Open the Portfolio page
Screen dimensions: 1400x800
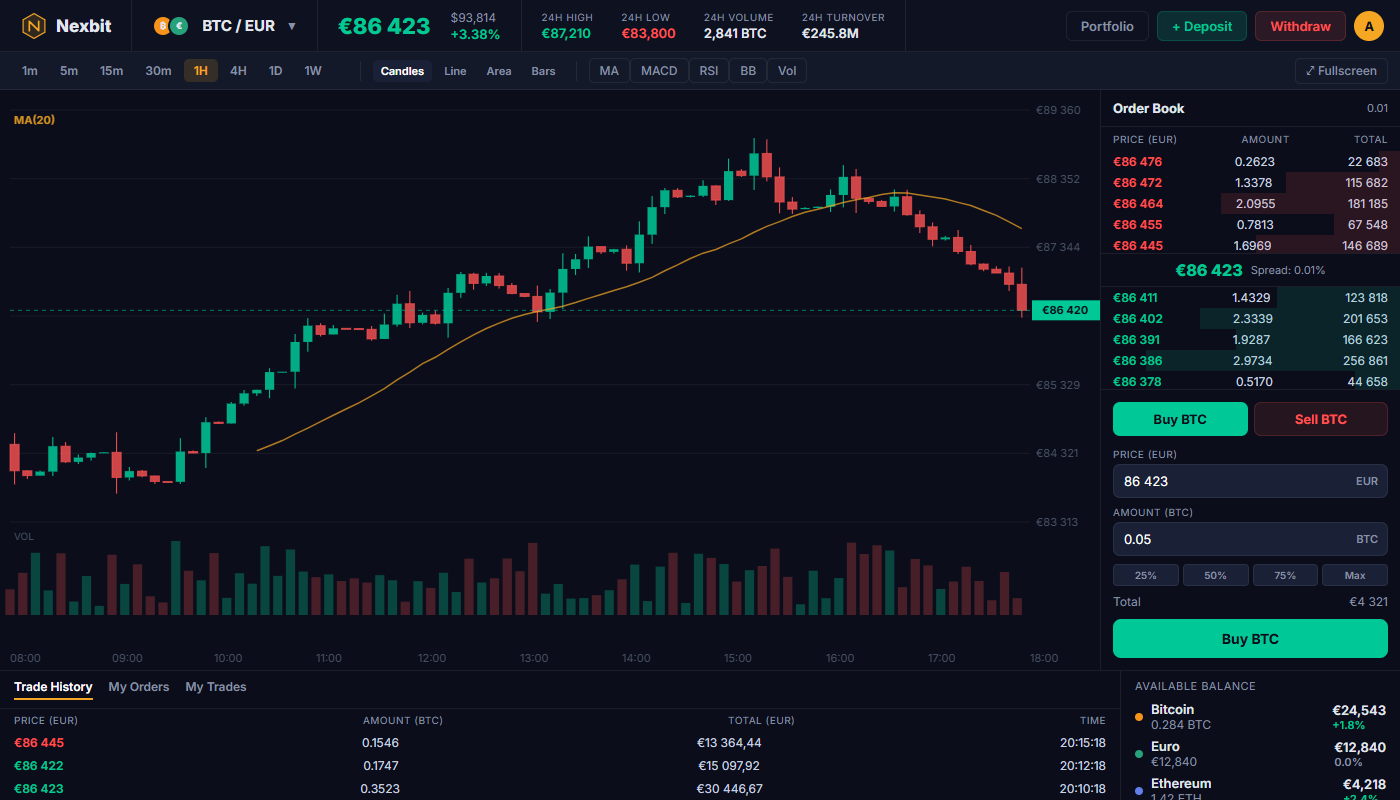click(1107, 26)
